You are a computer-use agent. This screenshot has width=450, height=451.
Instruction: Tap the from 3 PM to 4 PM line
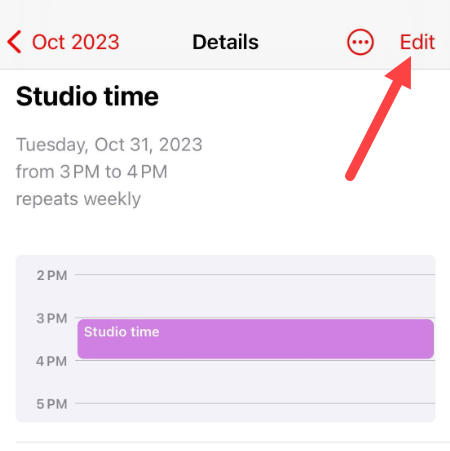coord(92,172)
